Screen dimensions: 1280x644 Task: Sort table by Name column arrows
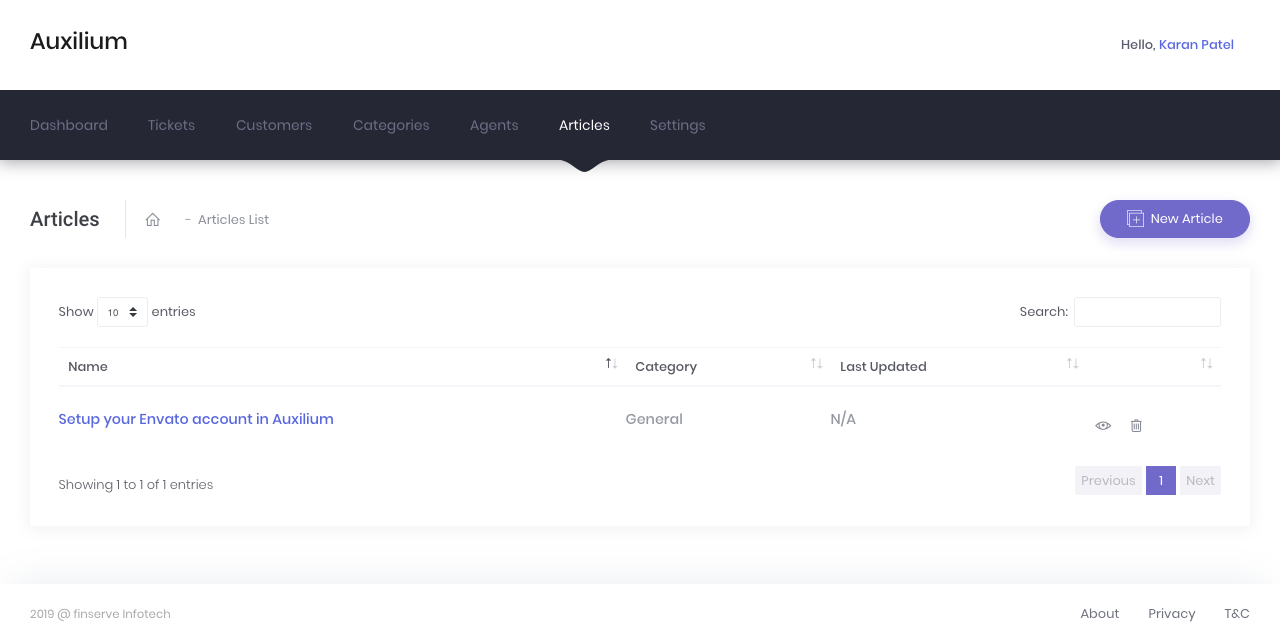[611, 364]
